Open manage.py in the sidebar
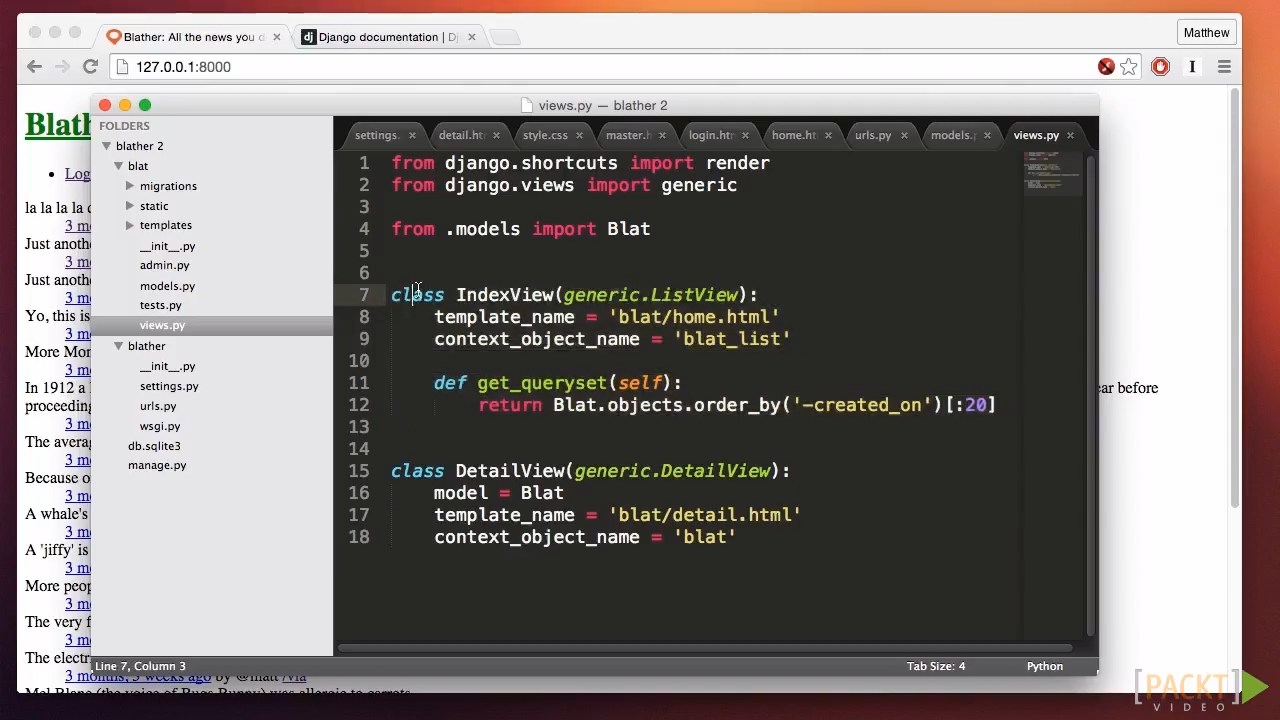 pyautogui.click(x=157, y=465)
